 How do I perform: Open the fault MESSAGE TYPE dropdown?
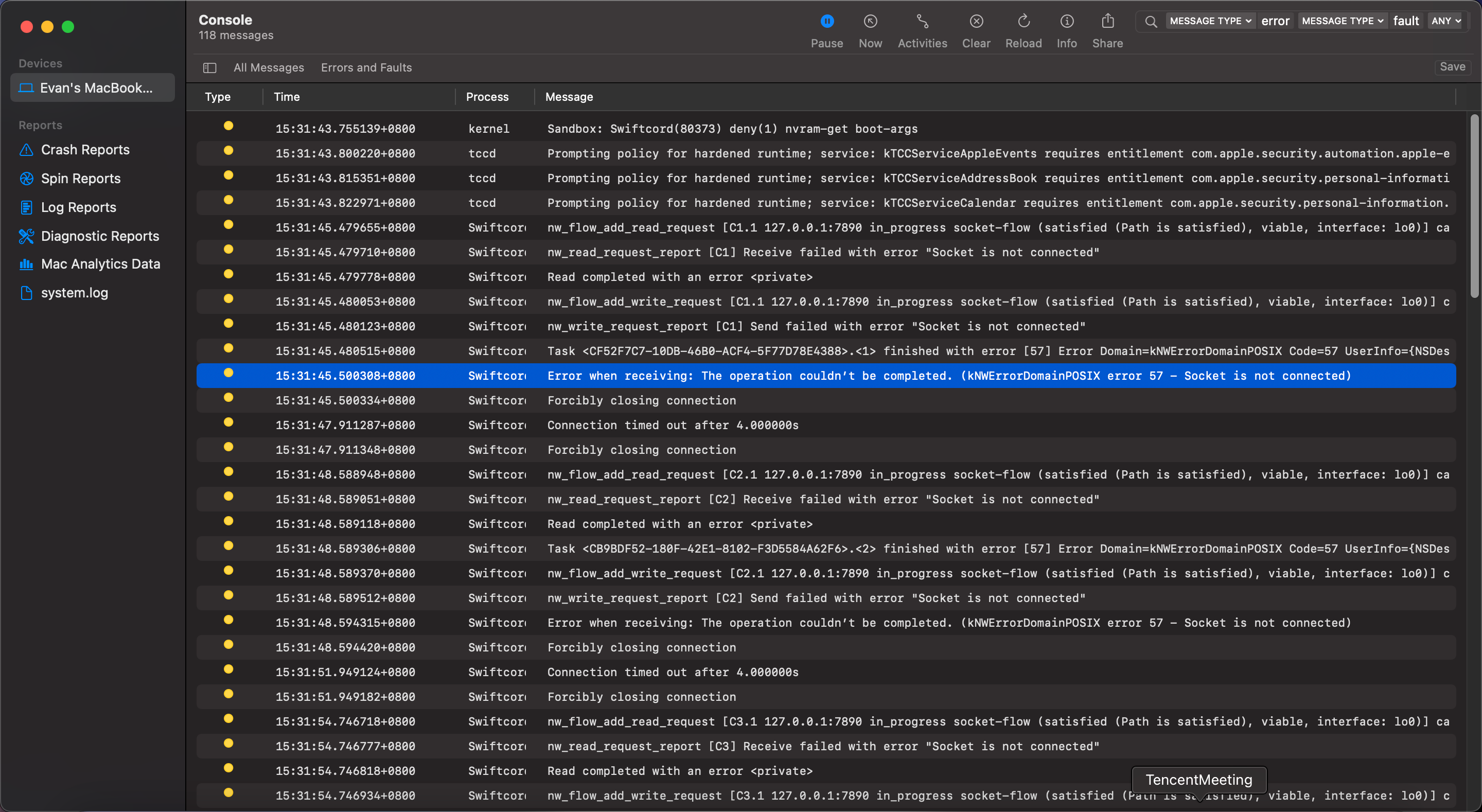(1342, 21)
